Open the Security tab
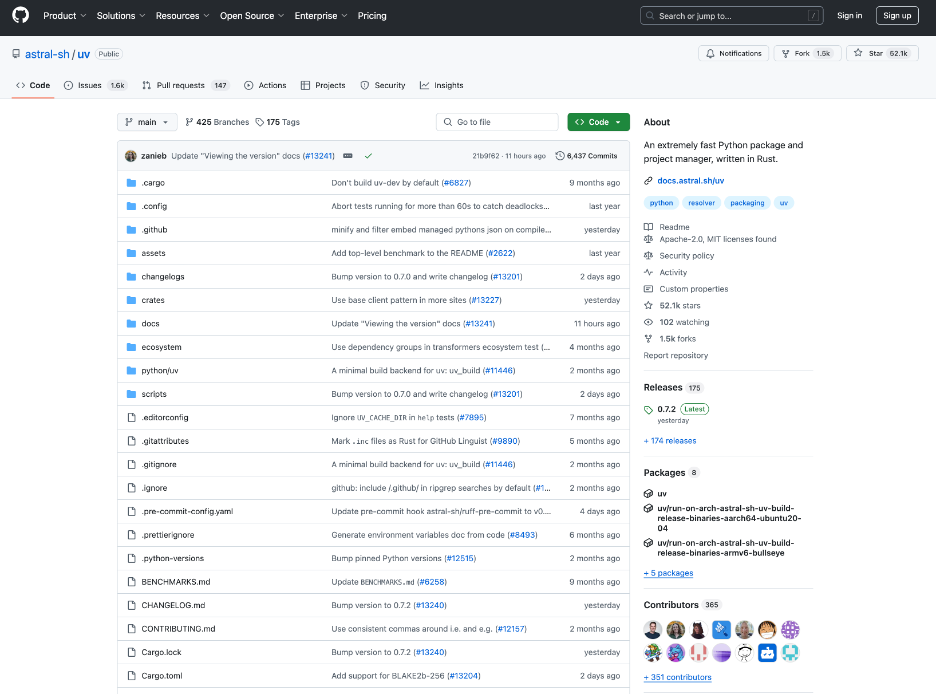 [x=383, y=85]
